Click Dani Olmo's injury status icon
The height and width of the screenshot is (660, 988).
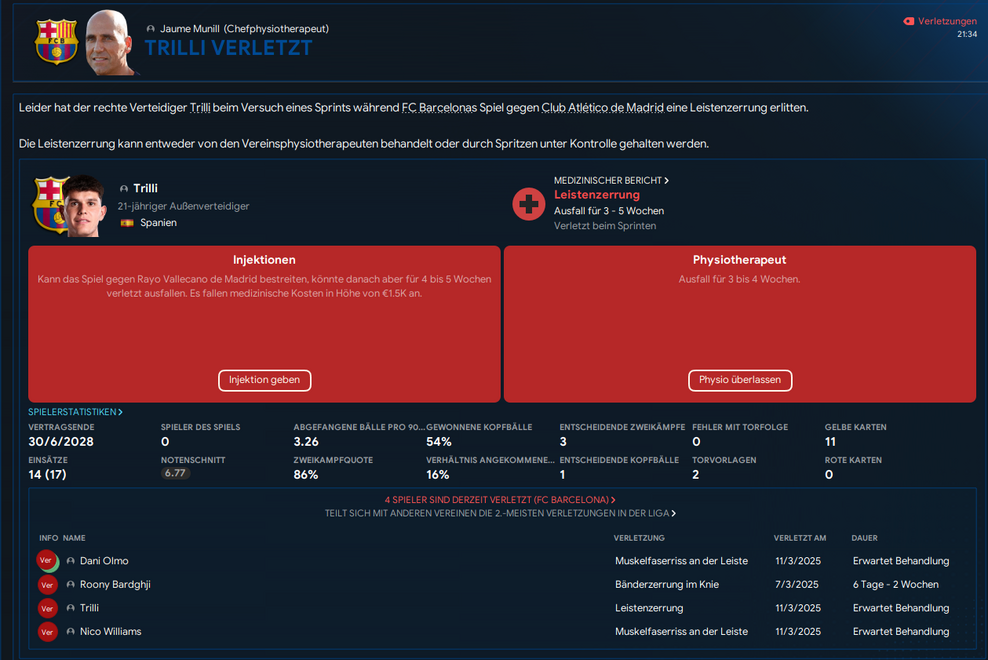point(47,561)
